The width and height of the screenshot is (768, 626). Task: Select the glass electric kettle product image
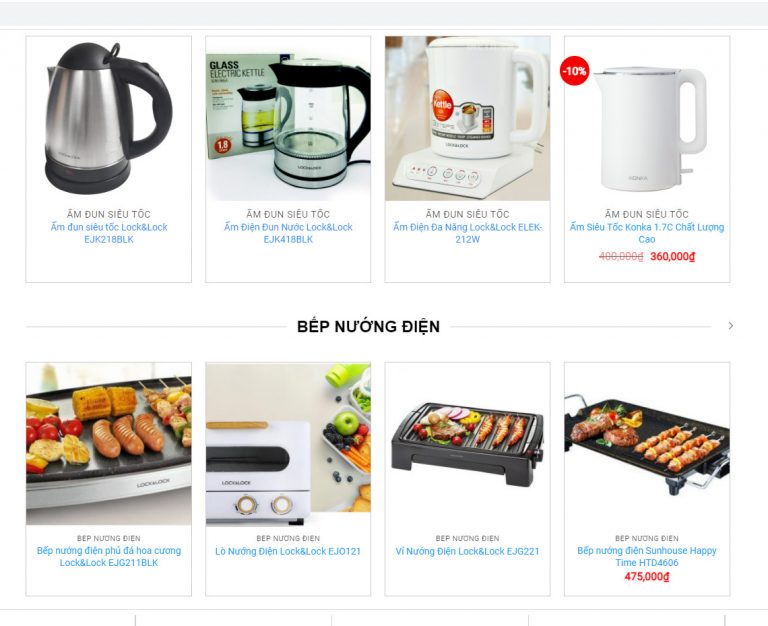click(288, 118)
